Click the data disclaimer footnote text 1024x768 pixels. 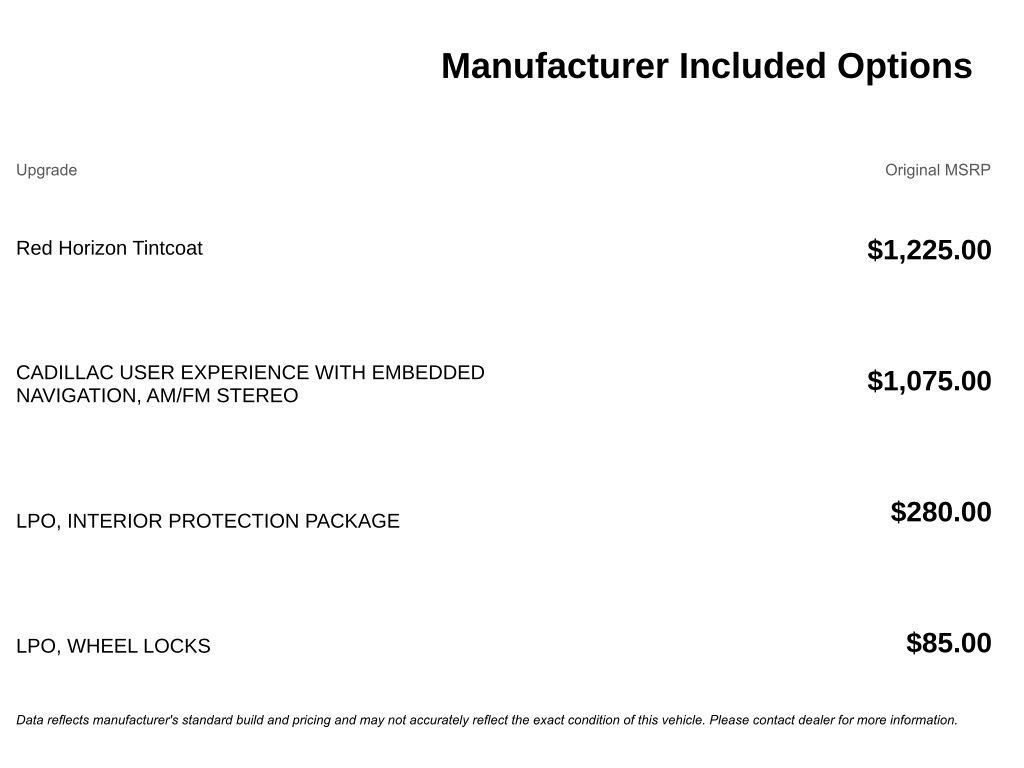click(487, 720)
